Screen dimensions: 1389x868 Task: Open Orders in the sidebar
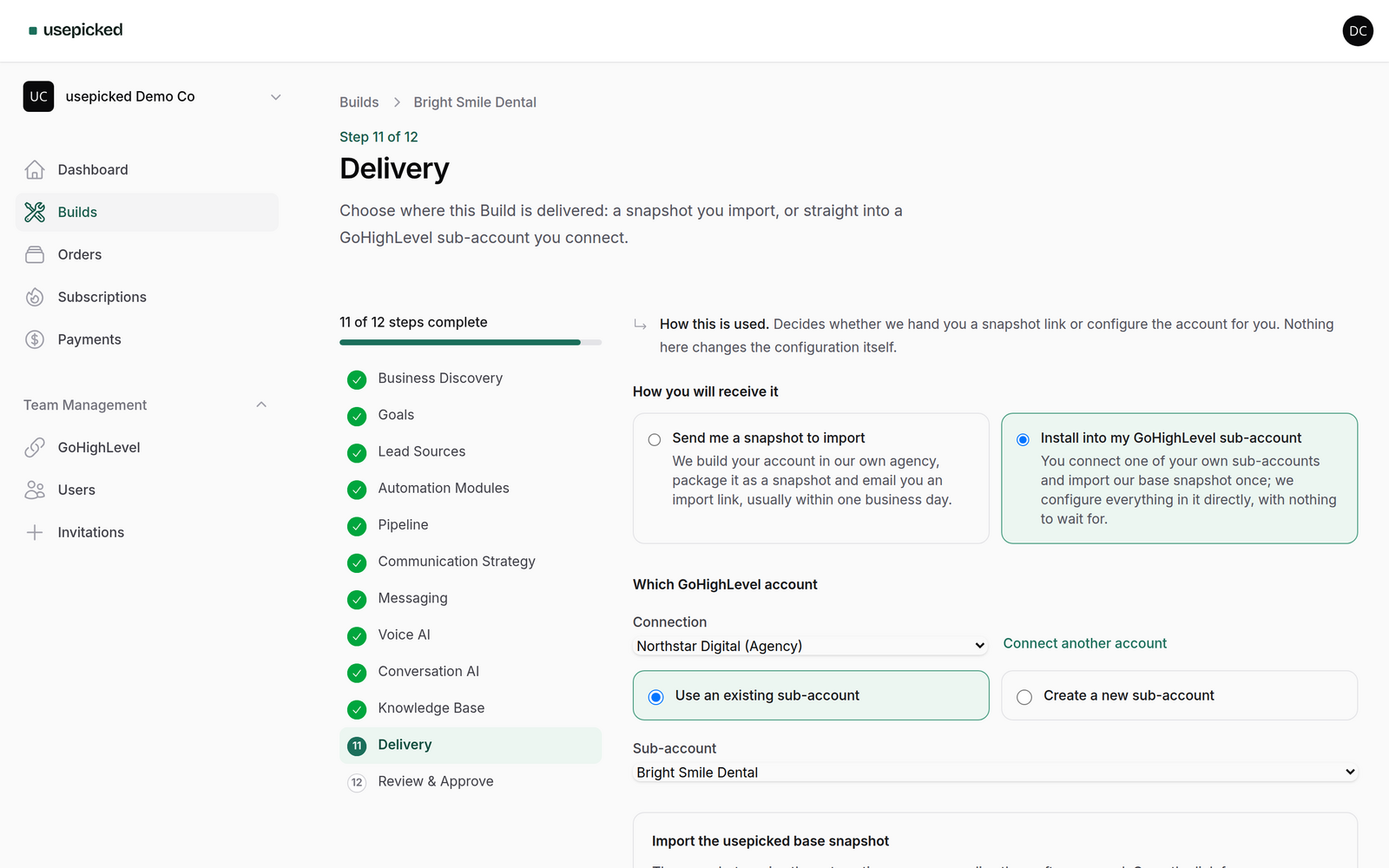click(147, 254)
